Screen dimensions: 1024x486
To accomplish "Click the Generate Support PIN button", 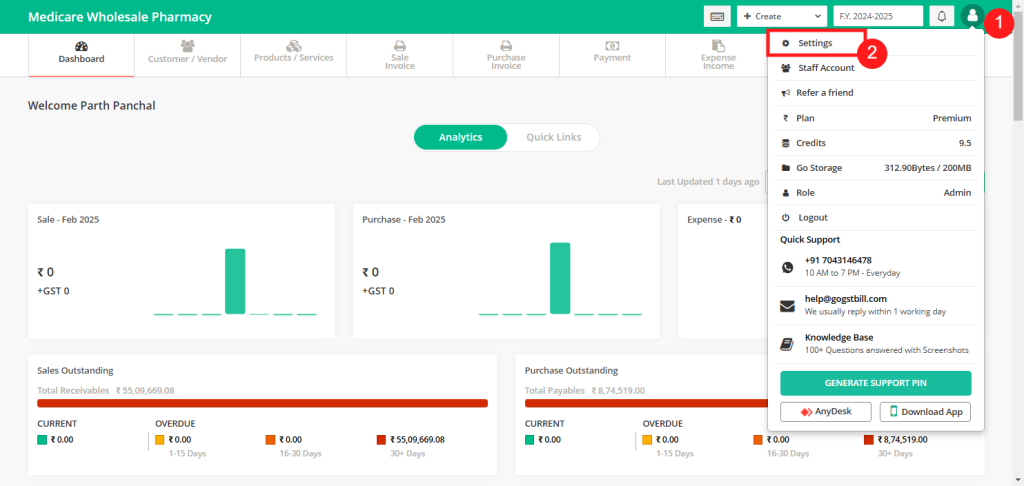I will [x=875, y=383].
